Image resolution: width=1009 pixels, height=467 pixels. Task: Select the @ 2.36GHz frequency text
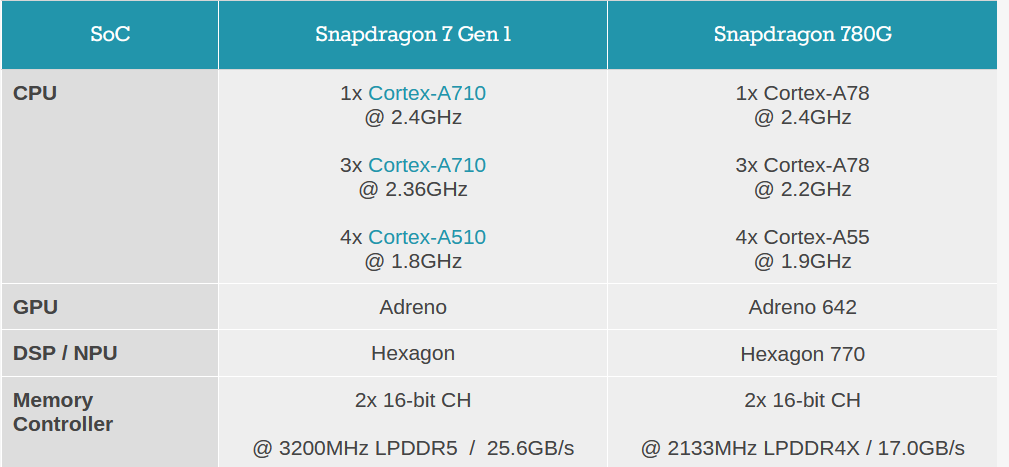tap(413, 189)
